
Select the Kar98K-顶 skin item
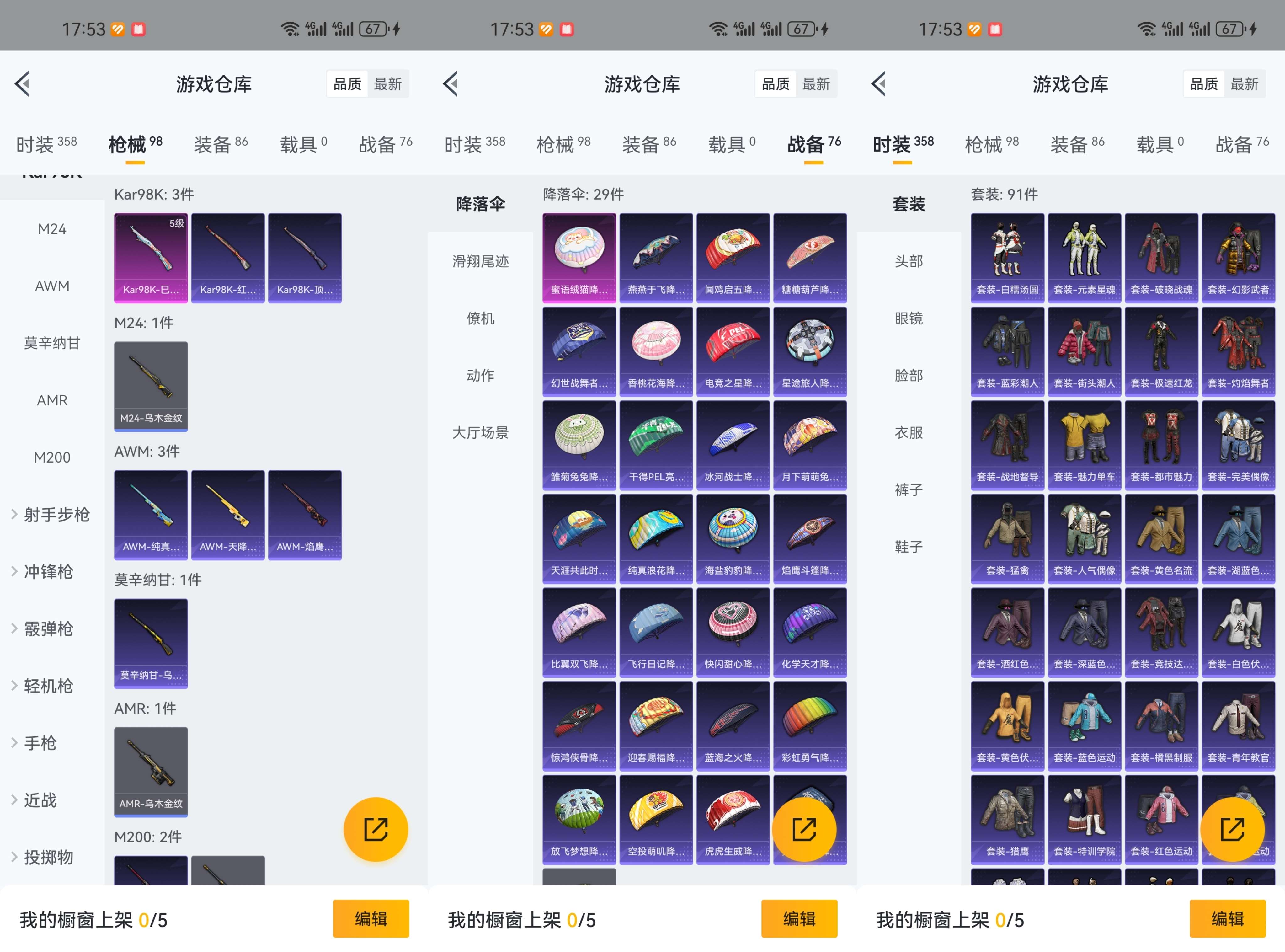click(305, 258)
